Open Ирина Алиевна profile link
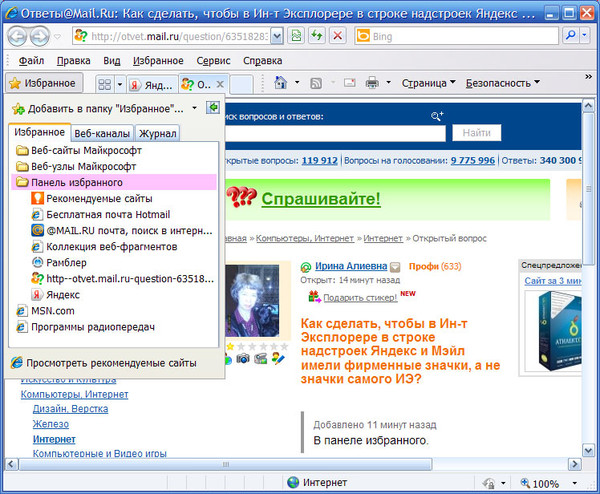600x494 pixels. pos(351,266)
